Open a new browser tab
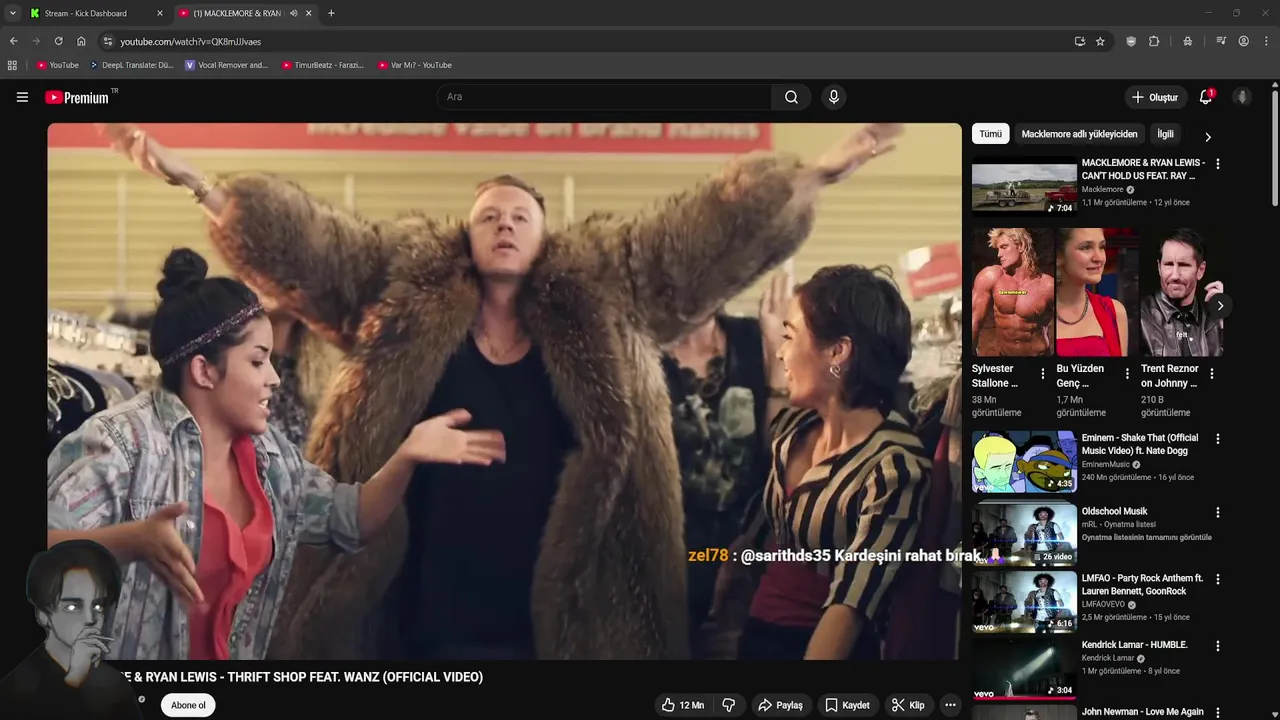 pos(331,13)
